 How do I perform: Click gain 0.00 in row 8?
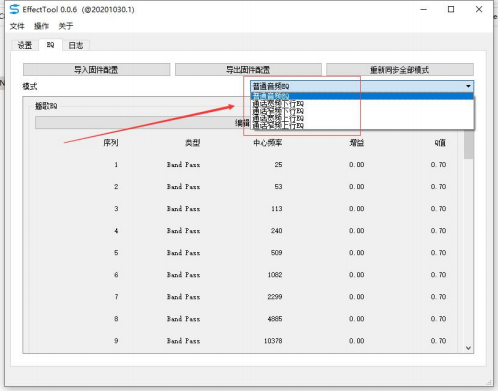pos(357,319)
